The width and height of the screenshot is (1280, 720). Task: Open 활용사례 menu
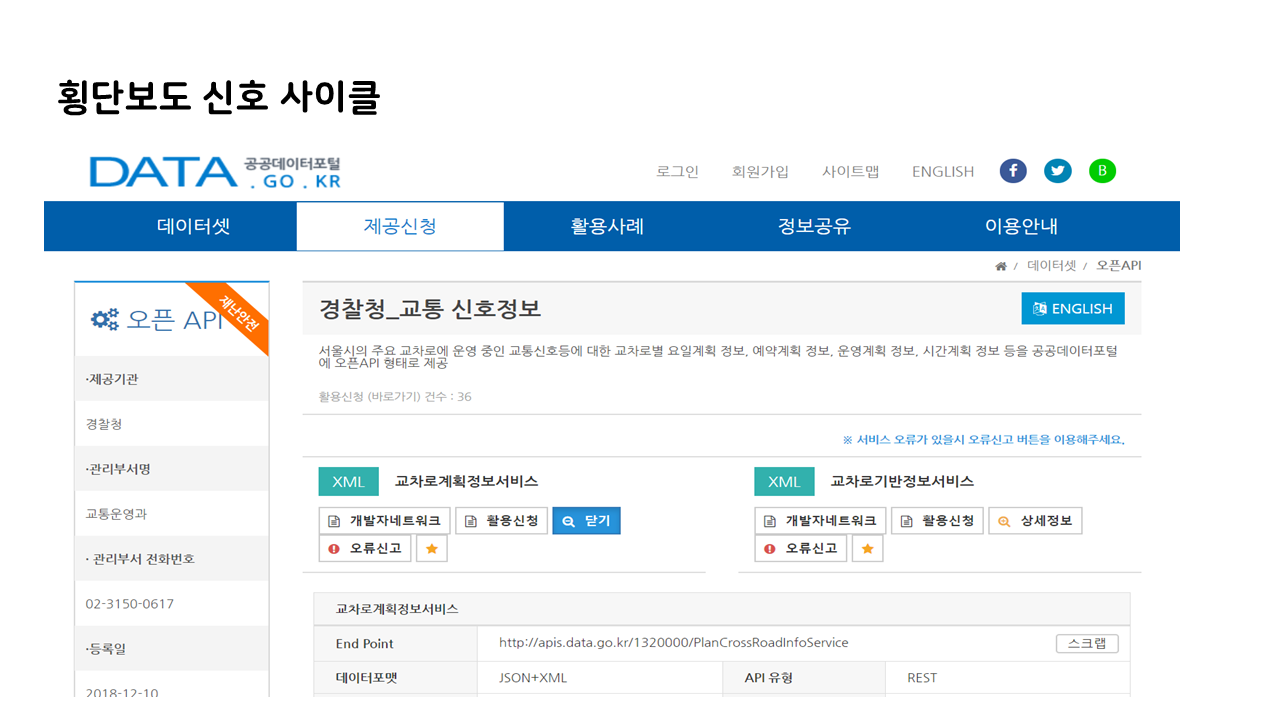(607, 226)
